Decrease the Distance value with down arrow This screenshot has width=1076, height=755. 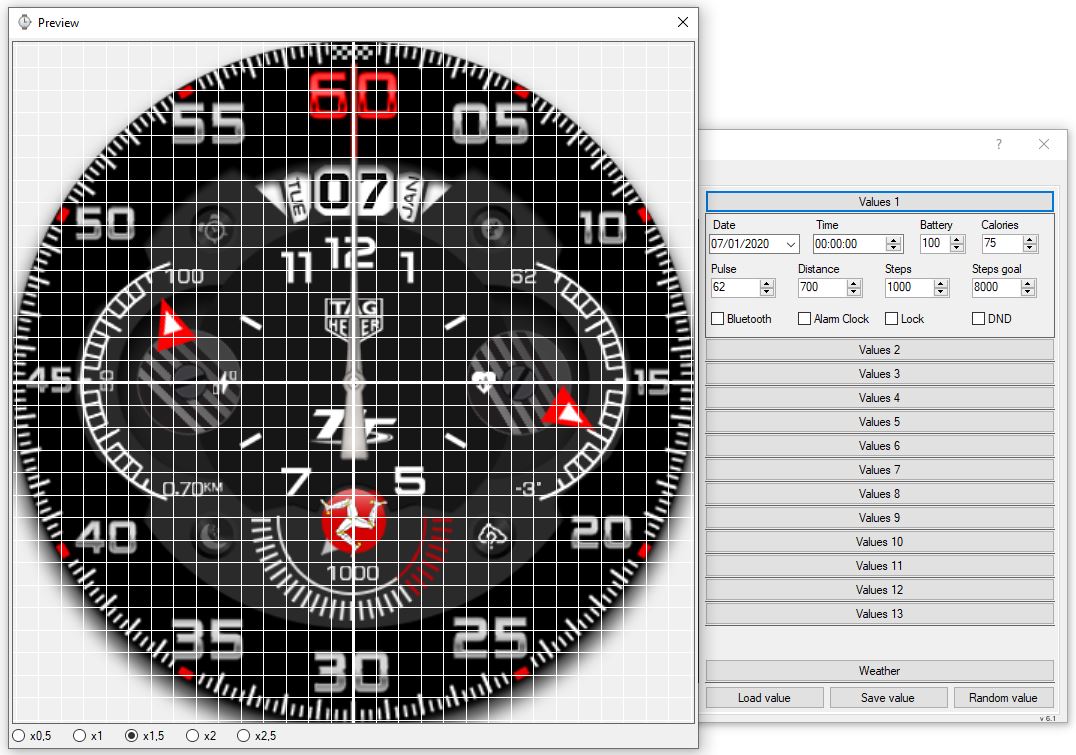[854, 292]
